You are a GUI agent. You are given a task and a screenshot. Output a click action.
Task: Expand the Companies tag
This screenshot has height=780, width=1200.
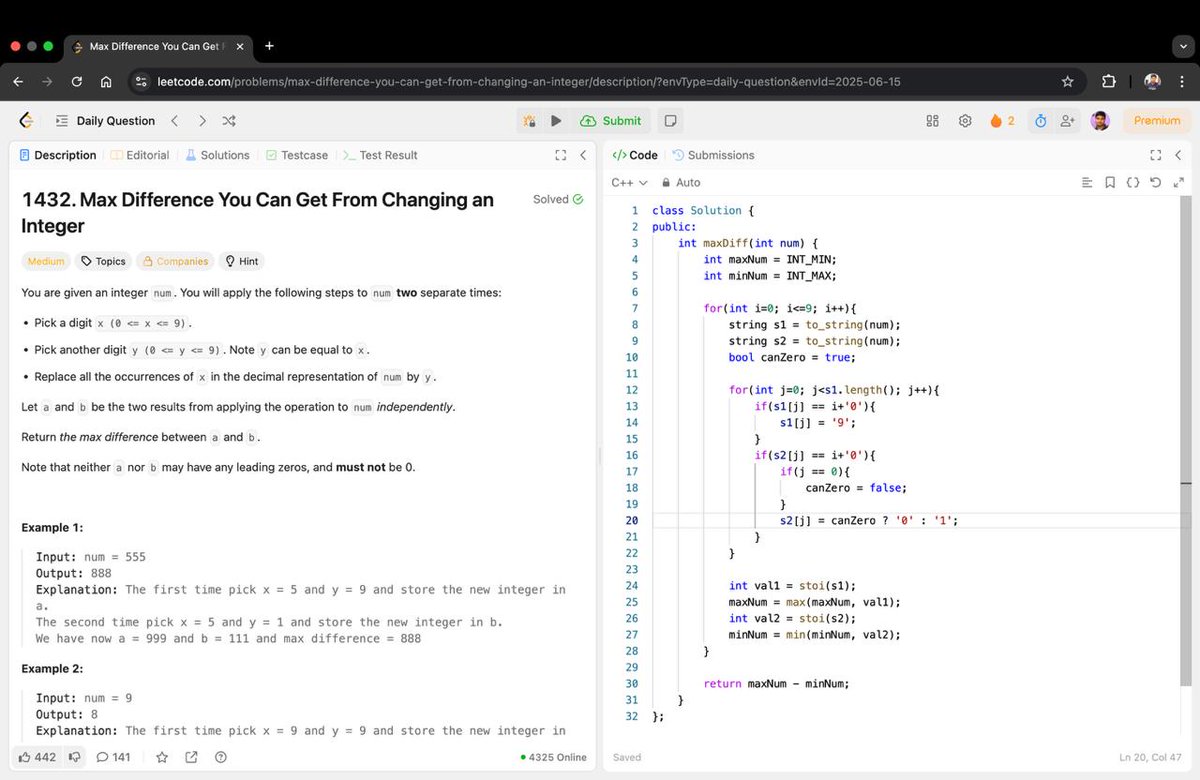[x=175, y=261]
